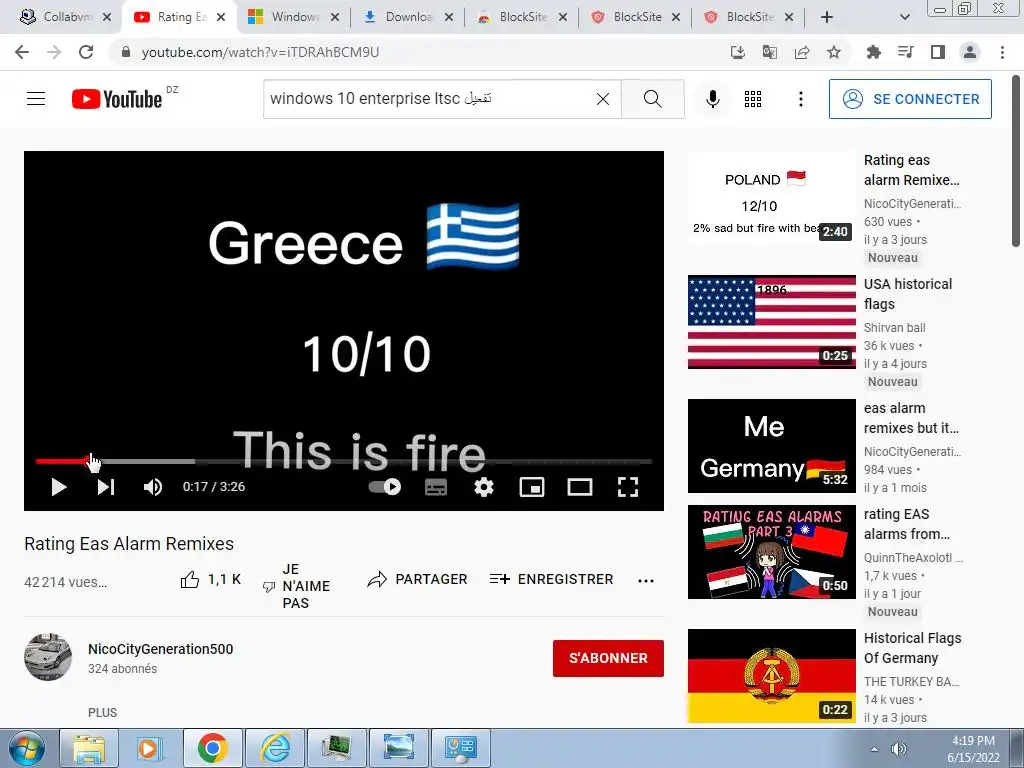Viewport: 1024px width, 768px height.
Task: Open a new browser tab
Action: click(x=827, y=17)
